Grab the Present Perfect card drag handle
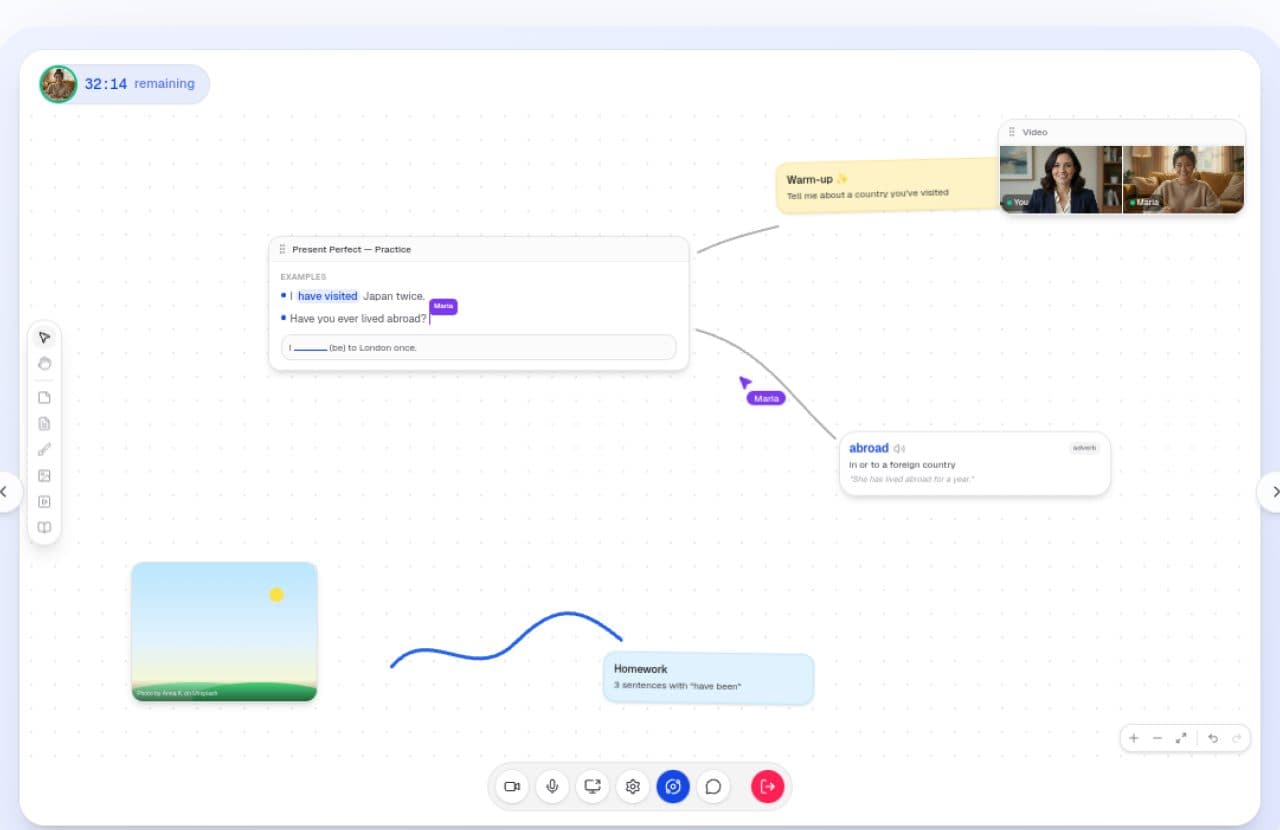The height and width of the screenshot is (830, 1280). point(282,249)
